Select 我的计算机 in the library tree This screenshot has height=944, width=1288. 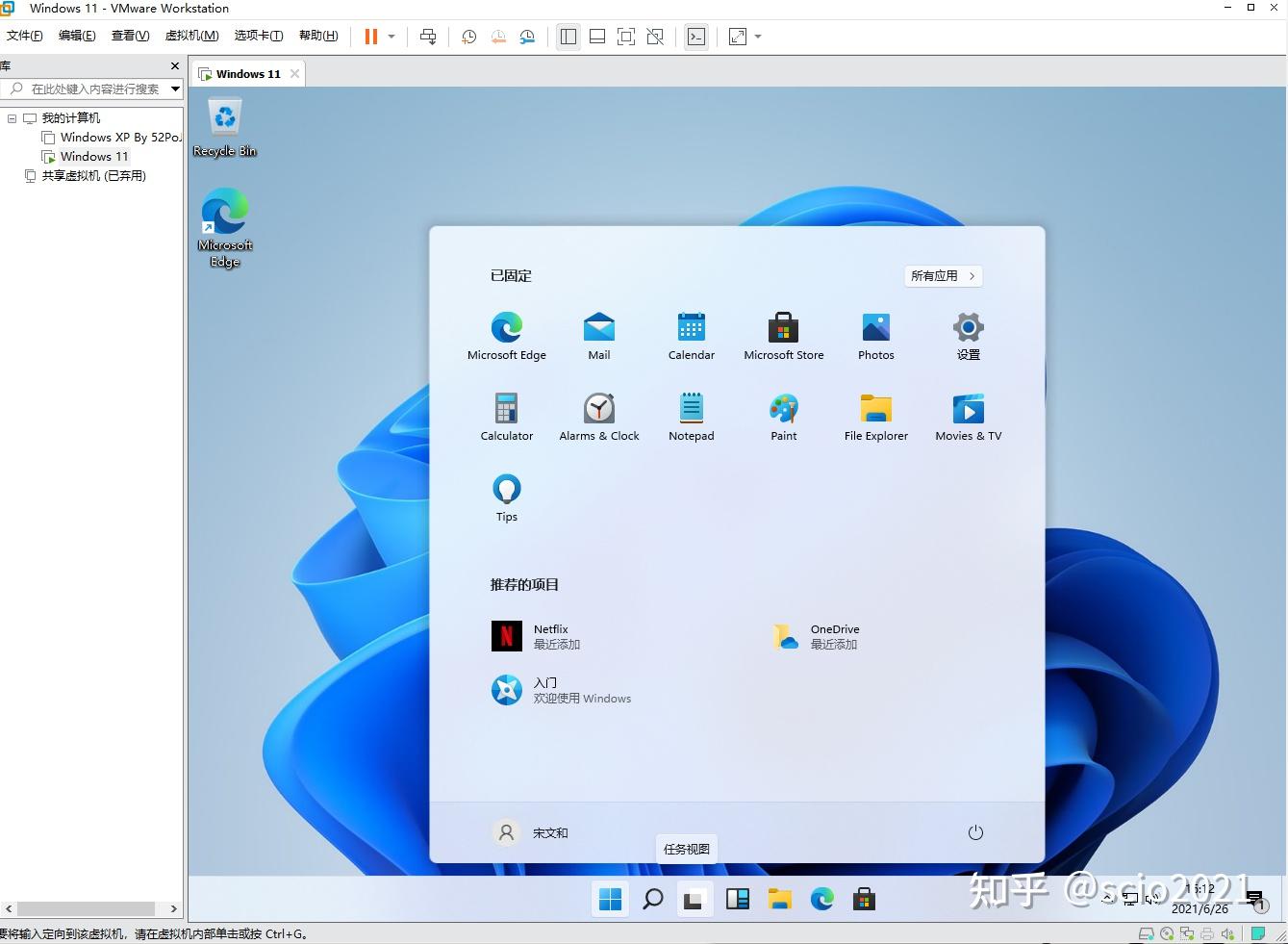coord(70,118)
